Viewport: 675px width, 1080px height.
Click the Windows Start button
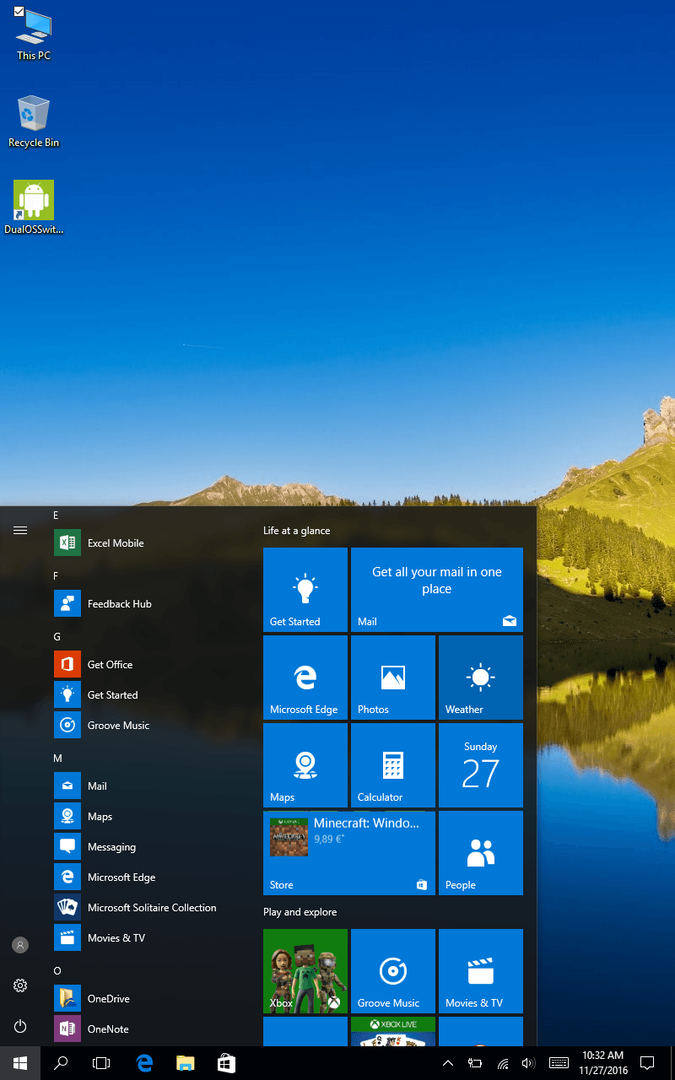pos(20,1063)
